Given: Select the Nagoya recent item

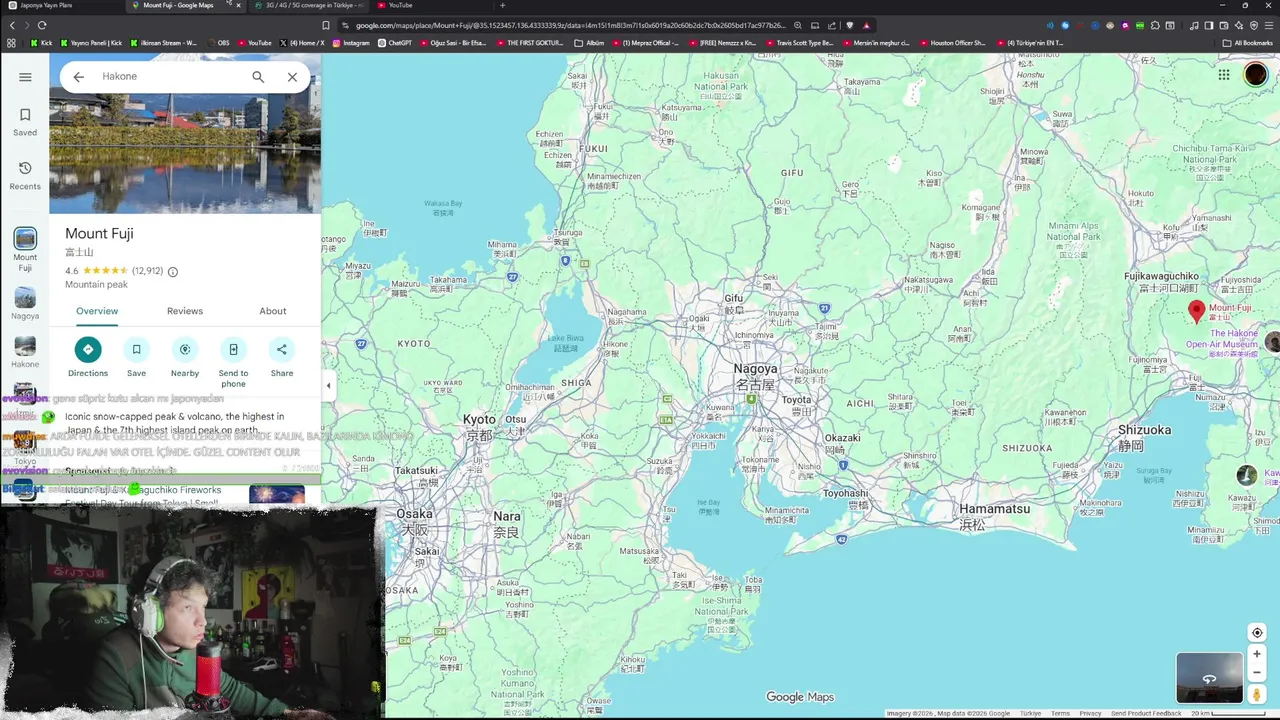Looking at the screenshot, I should [x=25, y=304].
